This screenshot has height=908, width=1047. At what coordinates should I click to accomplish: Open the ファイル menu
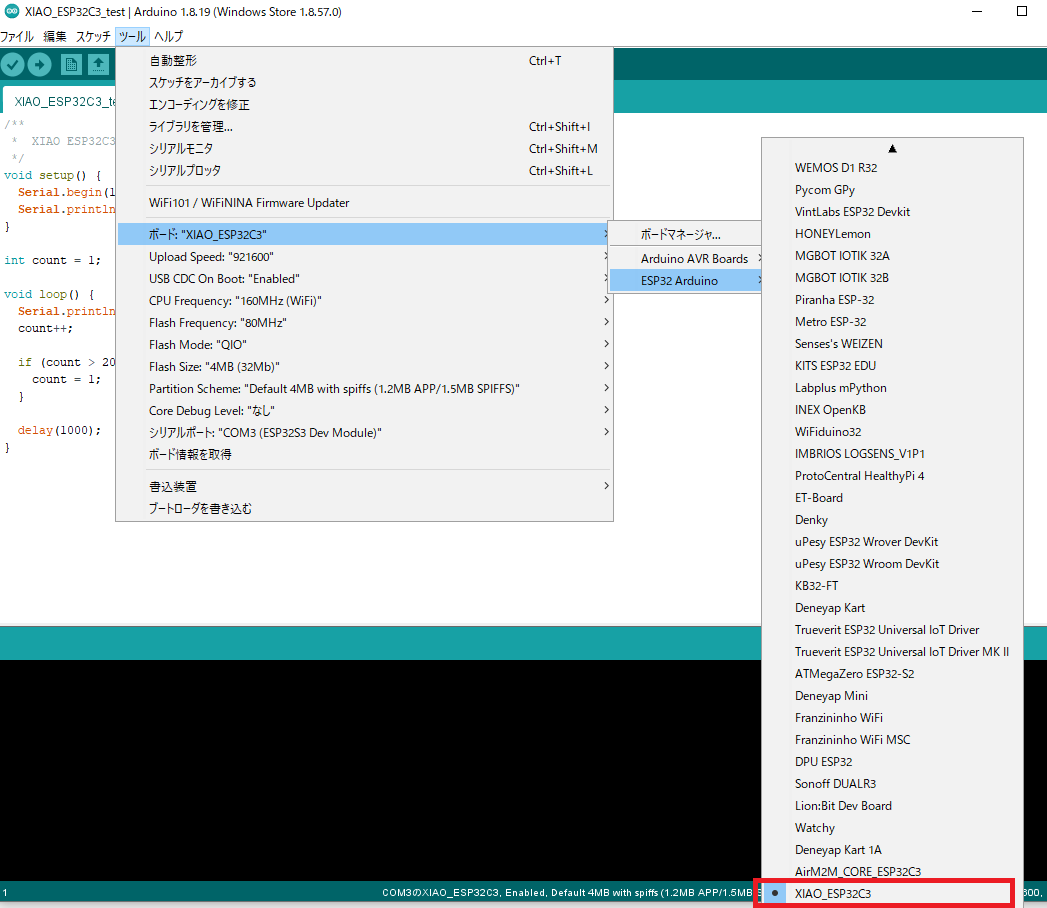click(16, 36)
